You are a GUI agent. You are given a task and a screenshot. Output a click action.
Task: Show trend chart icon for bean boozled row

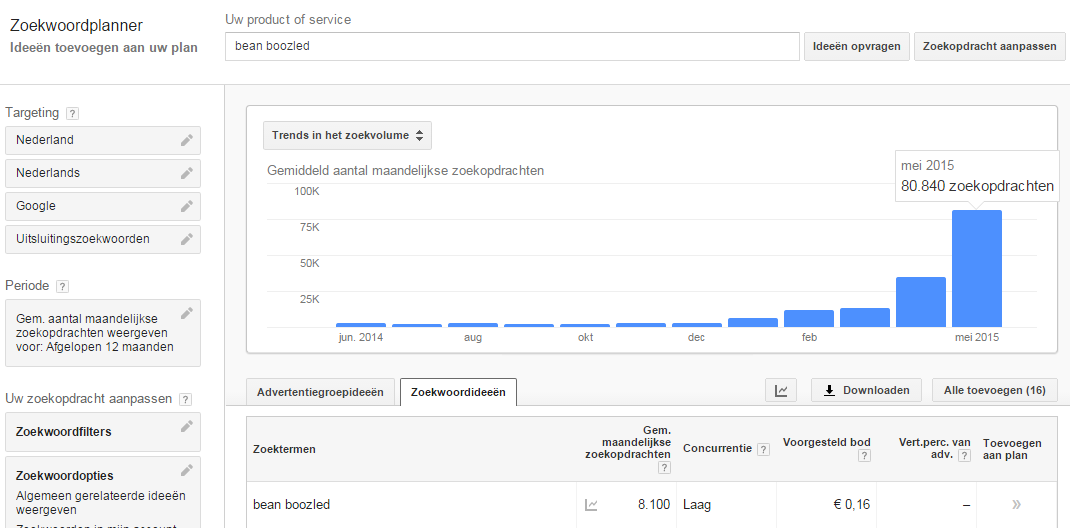[x=591, y=505]
